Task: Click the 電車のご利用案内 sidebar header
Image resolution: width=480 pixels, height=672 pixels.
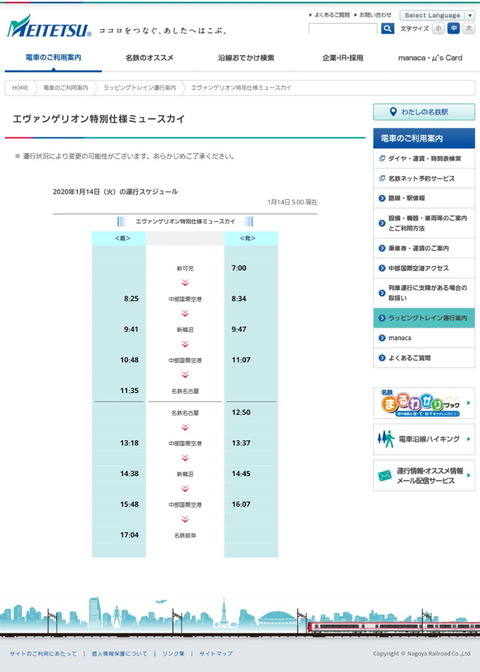Action: [424, 138]
